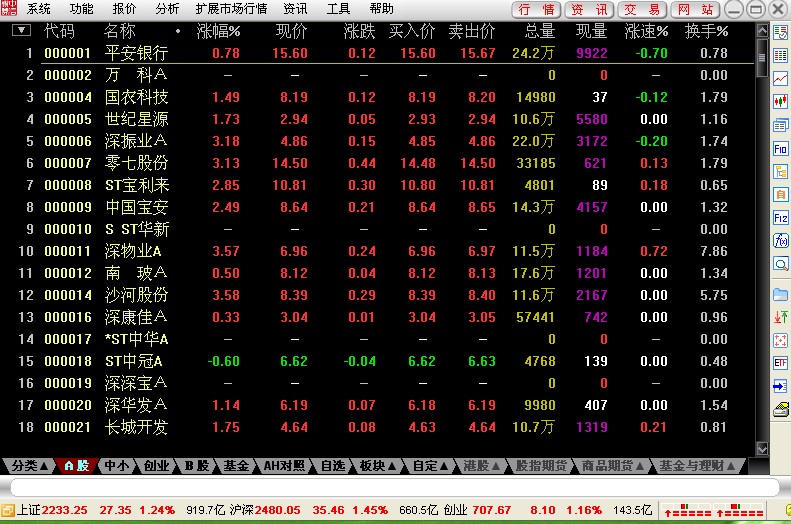Sort by the 总量 column header
The width and height of the screenshot is (791, 524).
click(540, 31)
